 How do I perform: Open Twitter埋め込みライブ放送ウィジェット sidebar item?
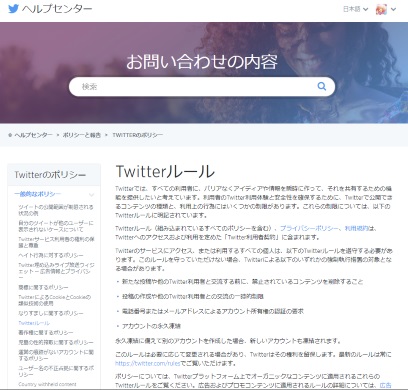click(56, 271)
